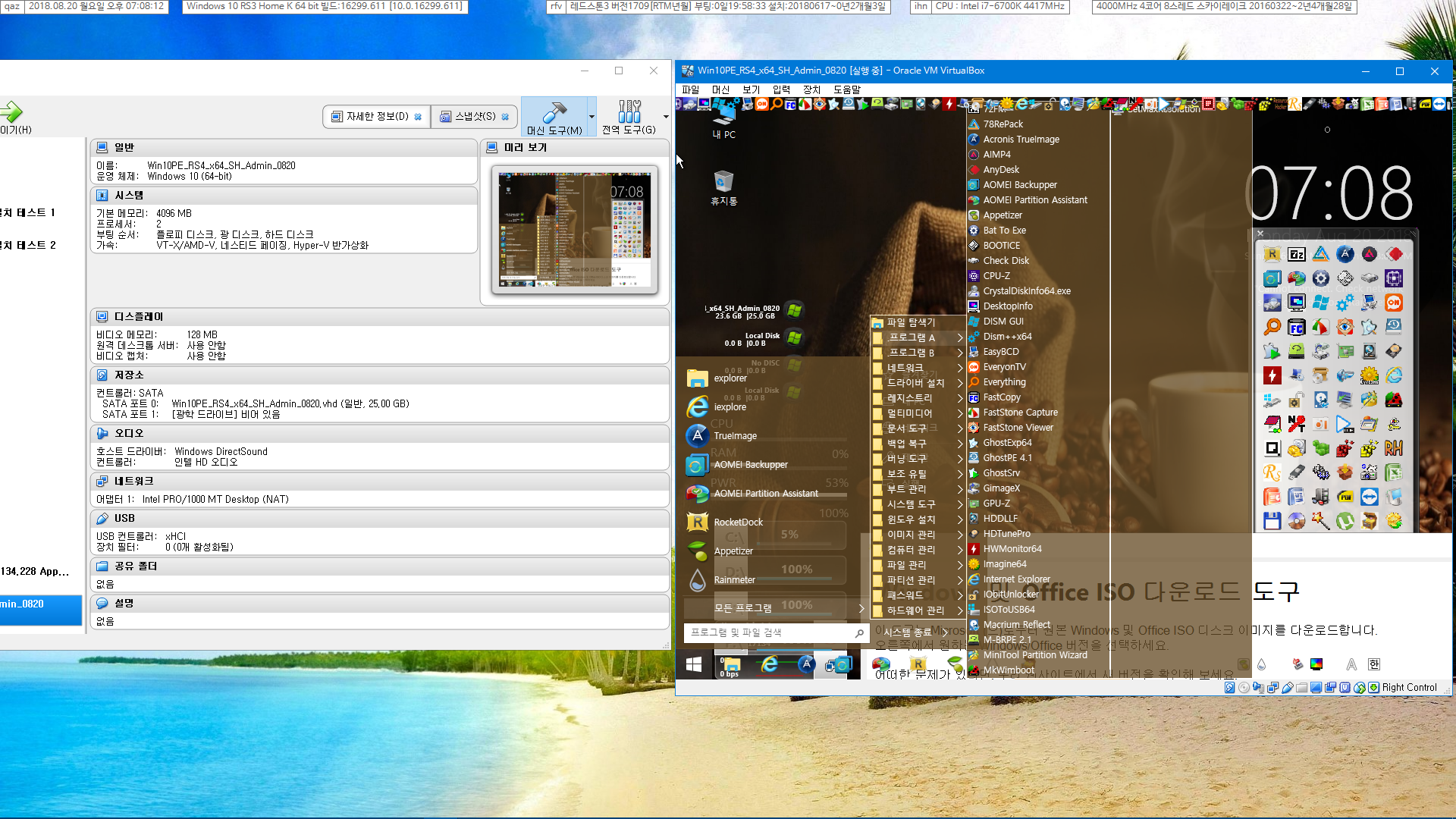Open red lightning HWMonitor icon in dock
Image resolution: width=1456 pixels, height=819 pixels.
point(1272,376)
